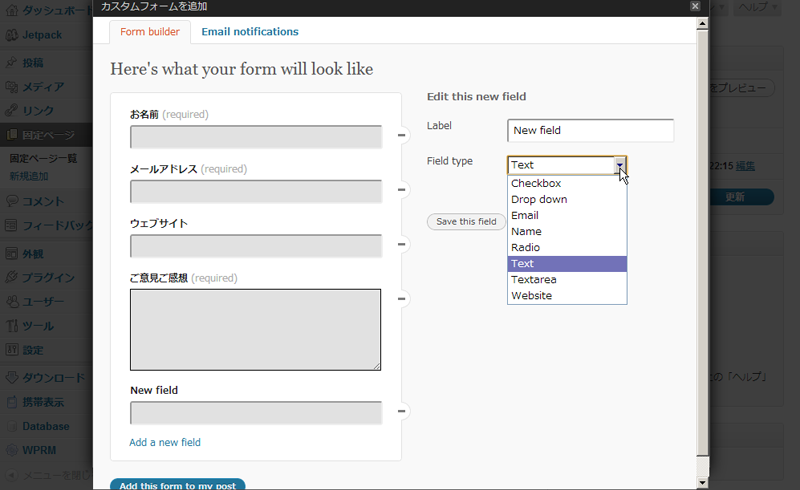Click the dialog scrollbar down arrow
The height and width of the screenshot is (490, 800).
[x=703, y=482]
